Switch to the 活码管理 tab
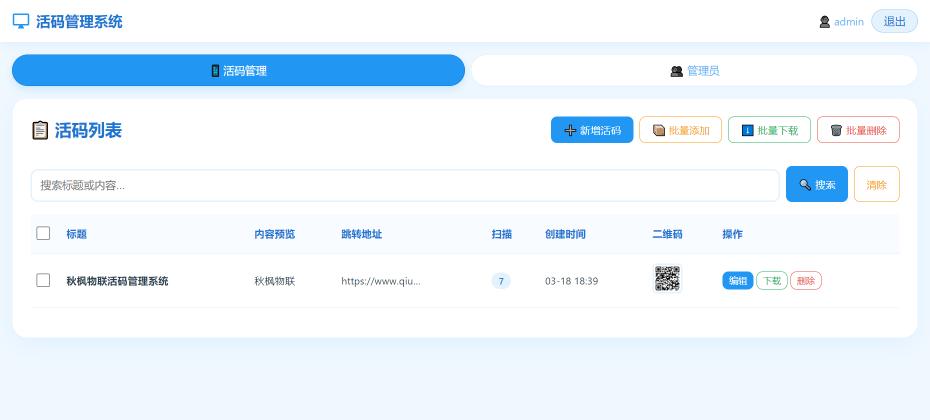Image resolution: width=930 pixels, height=420 pixels. (238, 71)
